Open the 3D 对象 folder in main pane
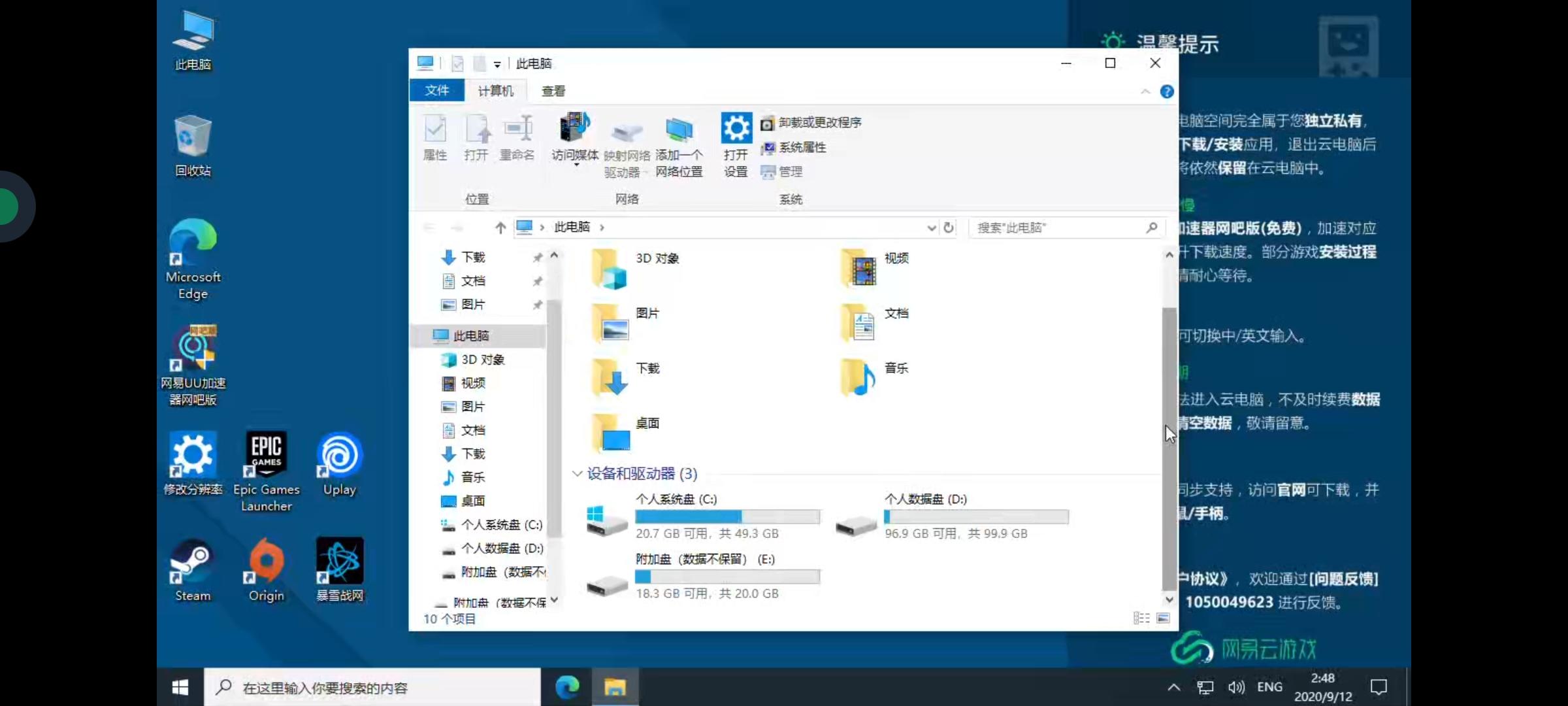 635,269
